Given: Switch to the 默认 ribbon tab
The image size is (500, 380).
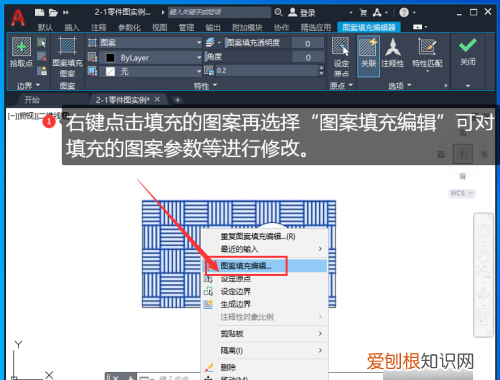Looking at the screenshot, I should pos(45,27).
